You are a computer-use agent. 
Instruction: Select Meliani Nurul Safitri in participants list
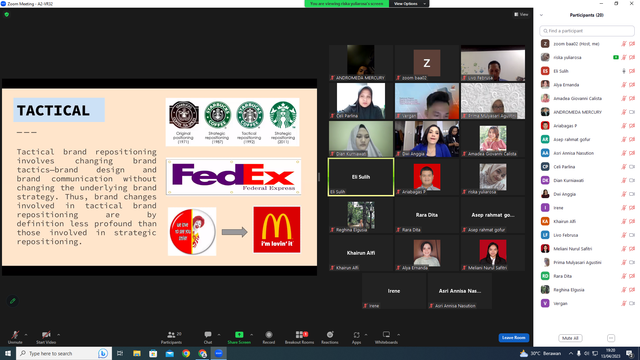point(587,249)
